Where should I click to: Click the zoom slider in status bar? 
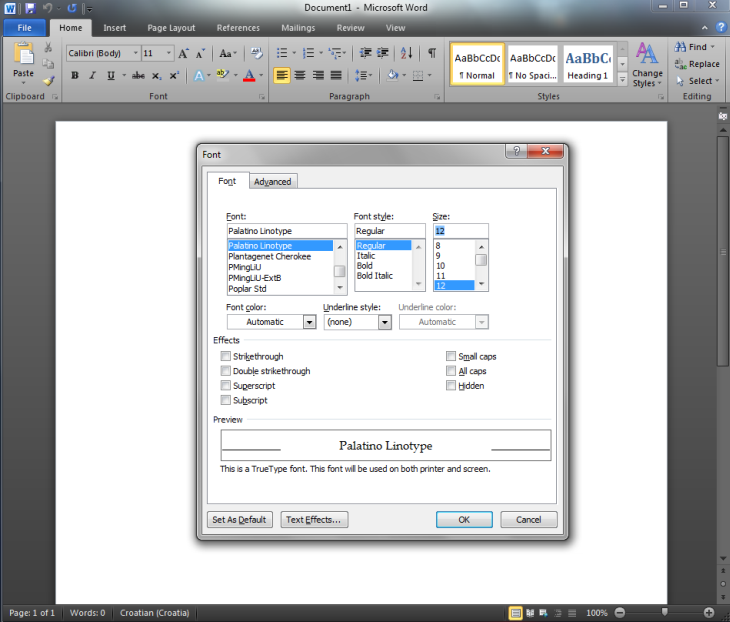664,612
